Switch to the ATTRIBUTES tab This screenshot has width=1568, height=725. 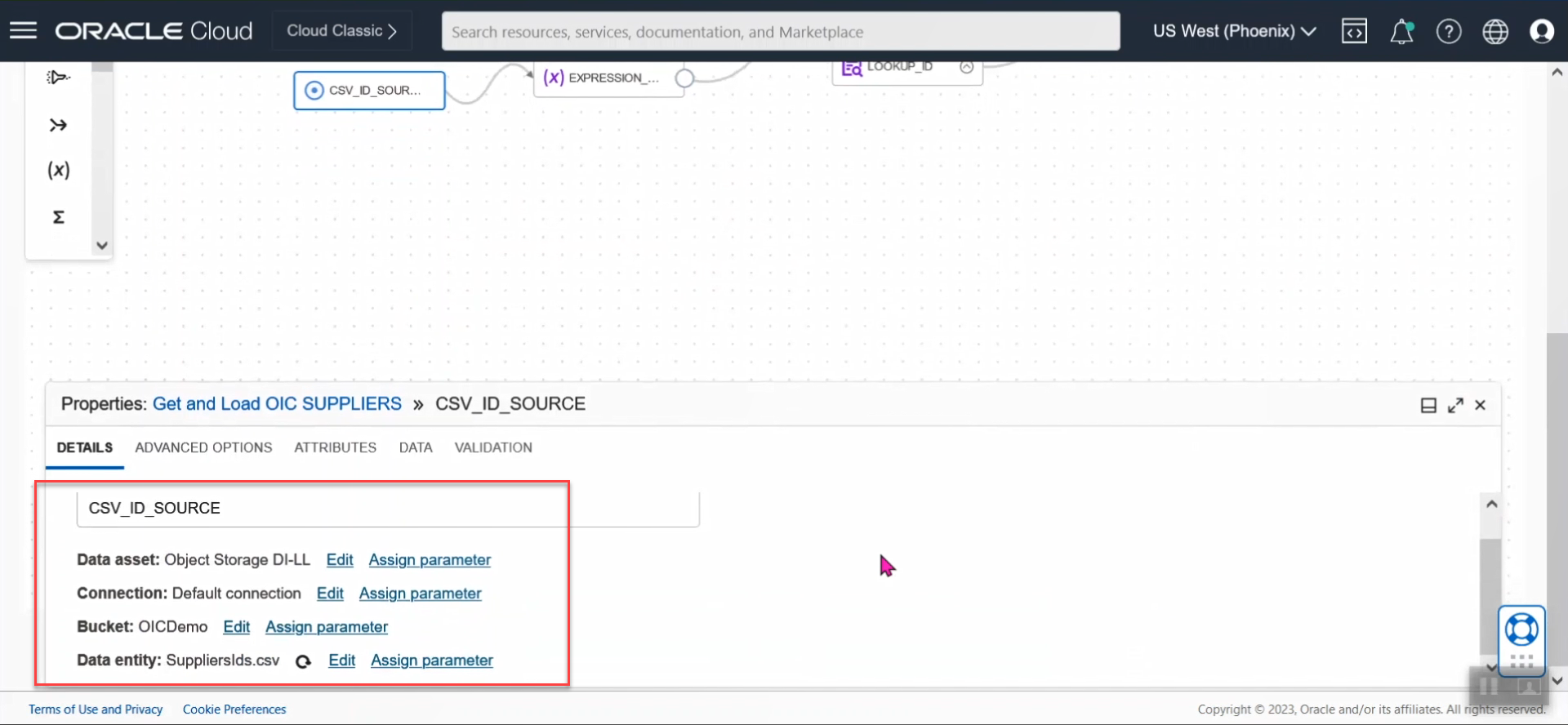pyautogui.click(x=336, y=447)
